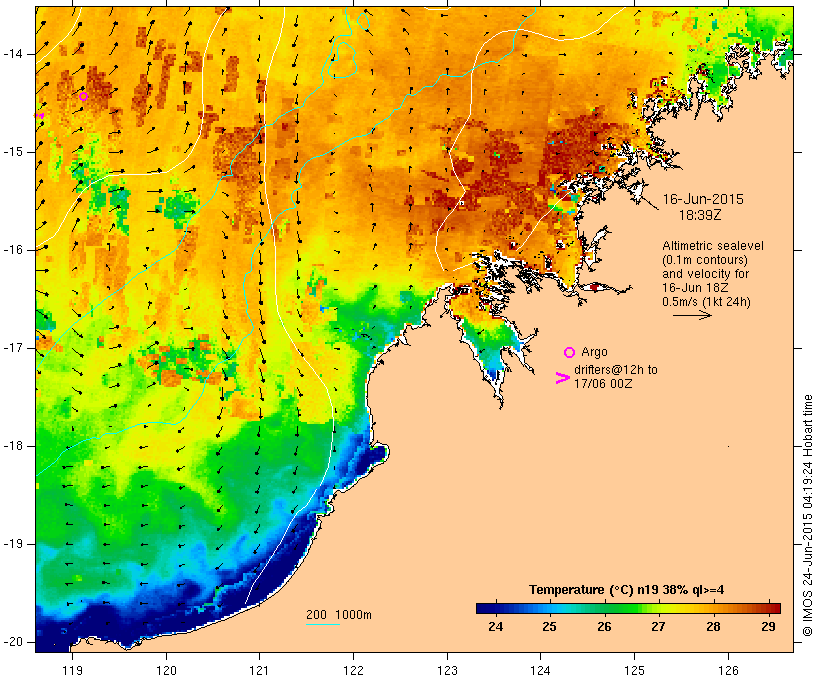Viewport: 820px width, 680px height.
Task: Click the green 26°C section of colorbar
Action: coord(605,608)
